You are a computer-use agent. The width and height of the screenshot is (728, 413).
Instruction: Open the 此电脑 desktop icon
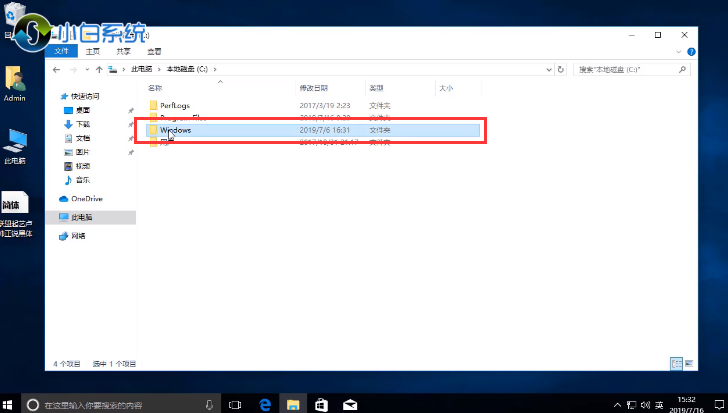(15, 146)
